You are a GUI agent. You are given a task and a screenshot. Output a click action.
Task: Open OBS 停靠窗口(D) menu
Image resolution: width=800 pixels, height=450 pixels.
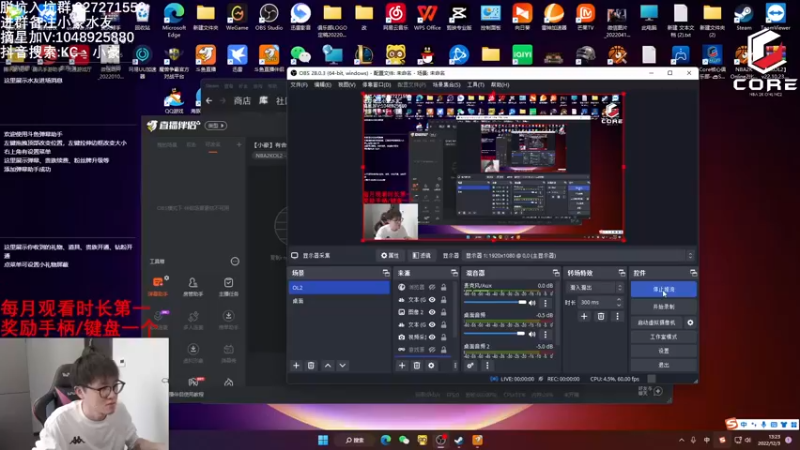pos(377,85)
